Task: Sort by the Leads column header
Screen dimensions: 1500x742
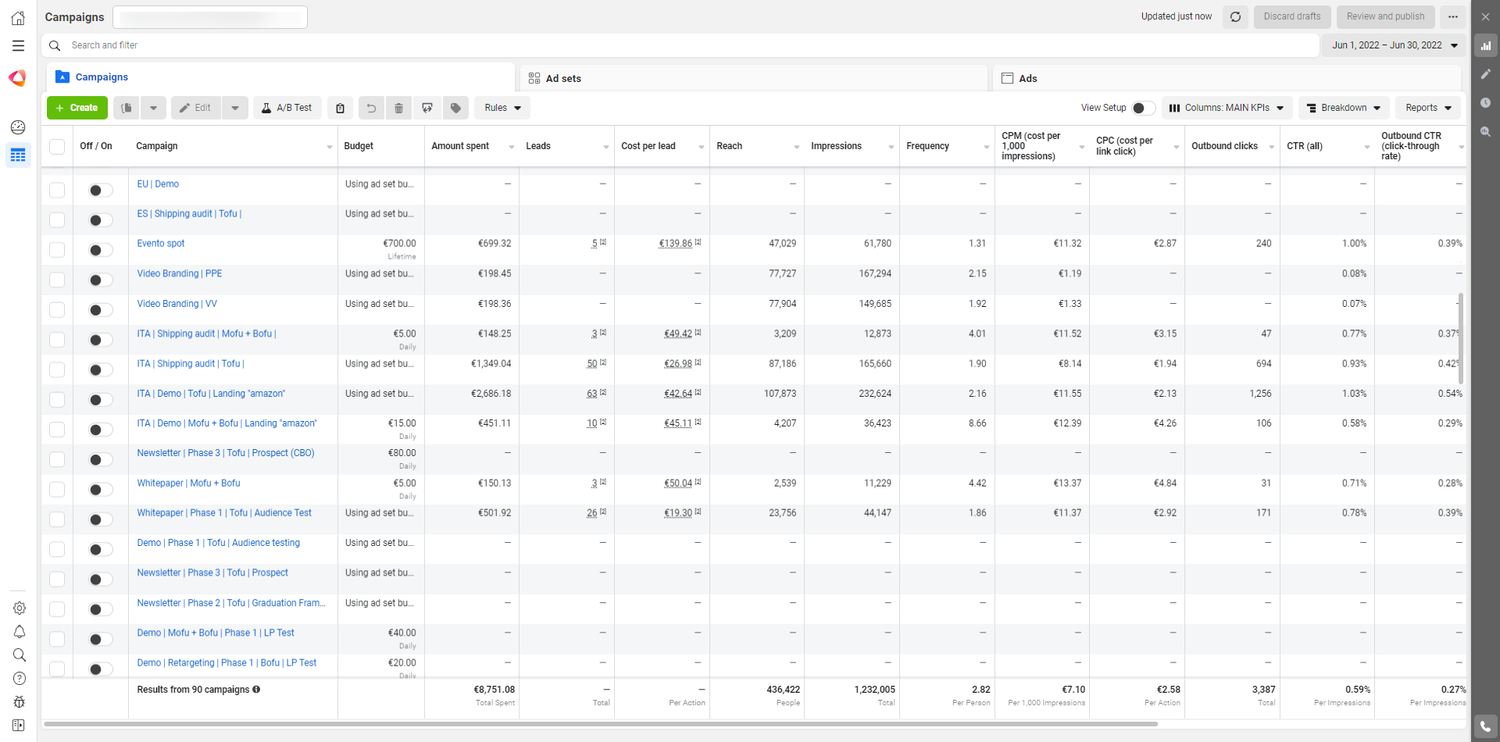Action: pyautogui.click(x=538, y=146)
